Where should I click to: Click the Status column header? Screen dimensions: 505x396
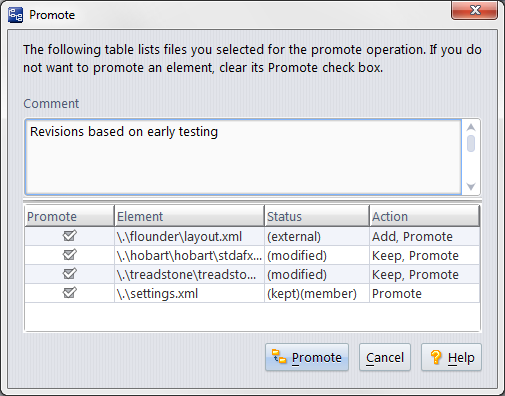[x=317, y=216]
